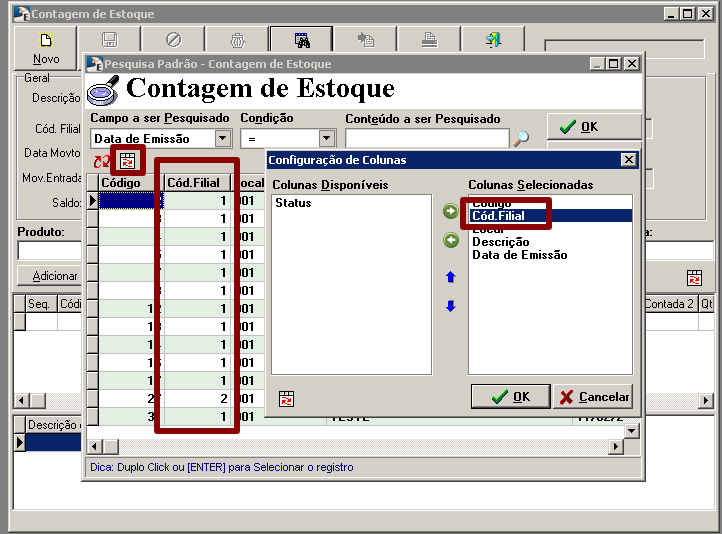Click the binoculars search toolbar button
722x534 pixels.
pyautogui.click(x=301, y=41)
